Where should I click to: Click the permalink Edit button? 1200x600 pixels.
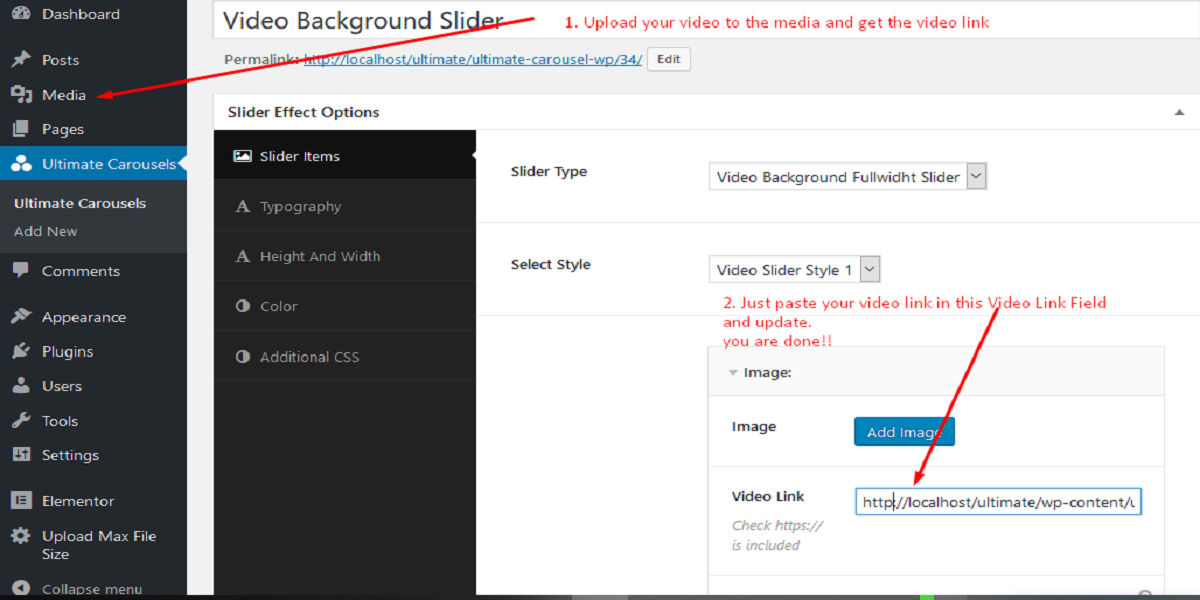tap(669, 59)
